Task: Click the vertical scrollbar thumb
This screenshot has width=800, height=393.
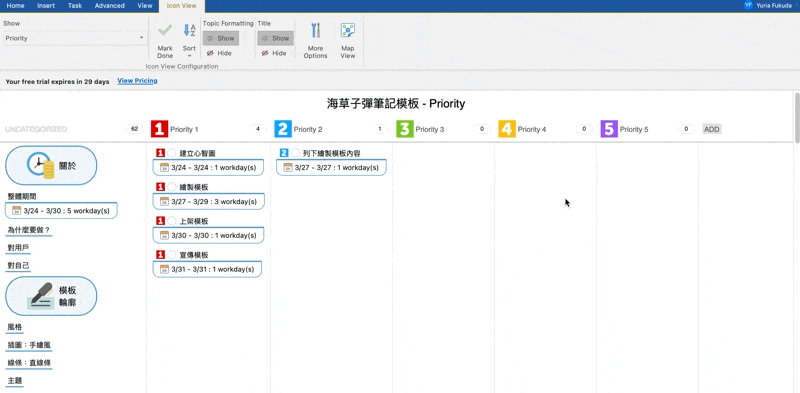Action: [x=796, y=117]
